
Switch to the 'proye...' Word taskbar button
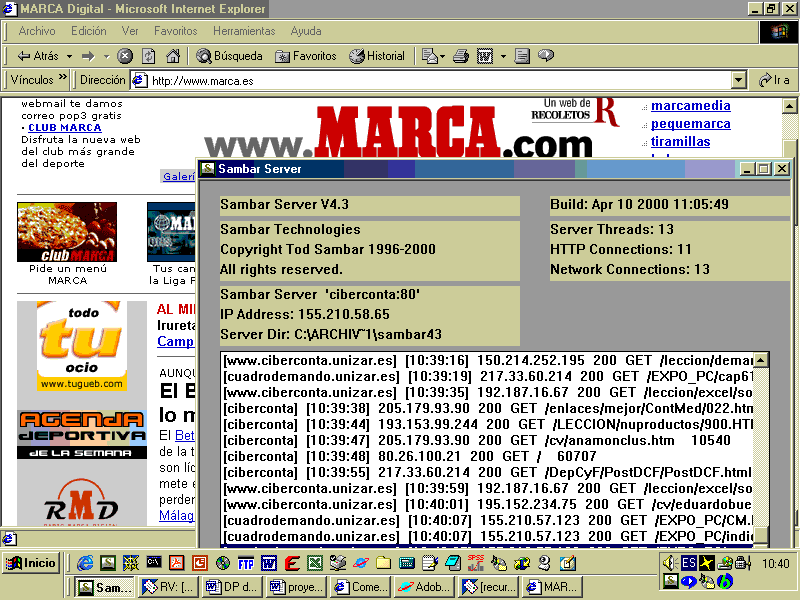pyautogui.click(x=296, y=587)
